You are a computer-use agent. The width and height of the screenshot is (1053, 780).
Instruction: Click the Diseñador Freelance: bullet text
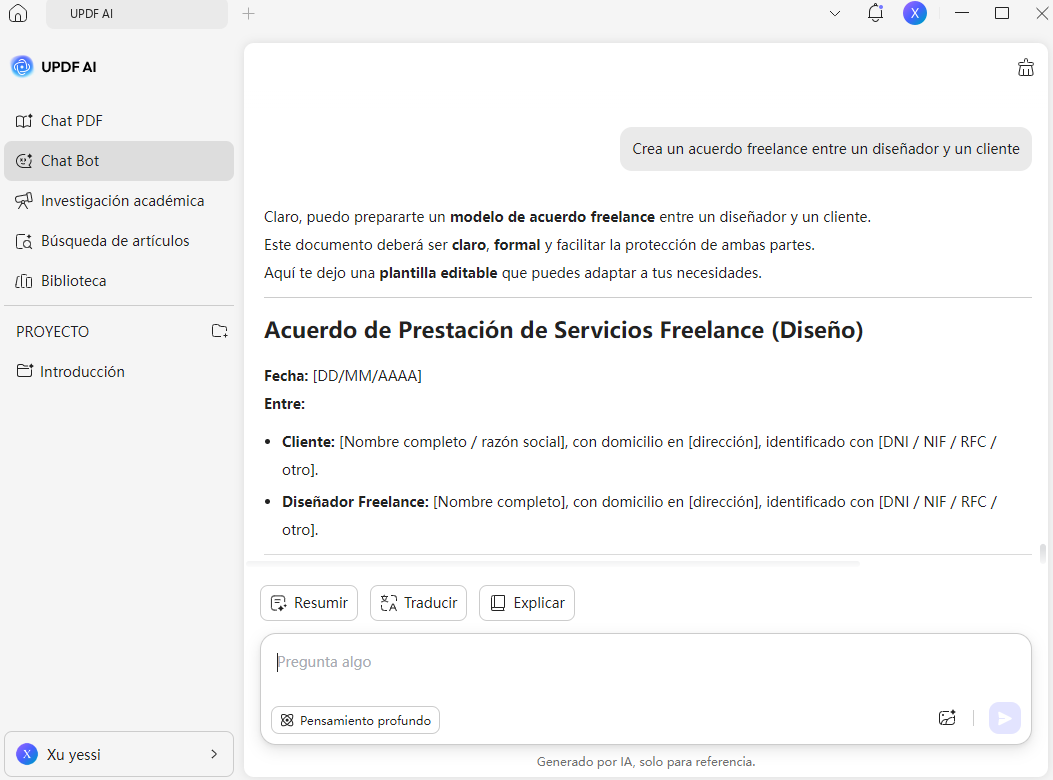pos(639,515)
